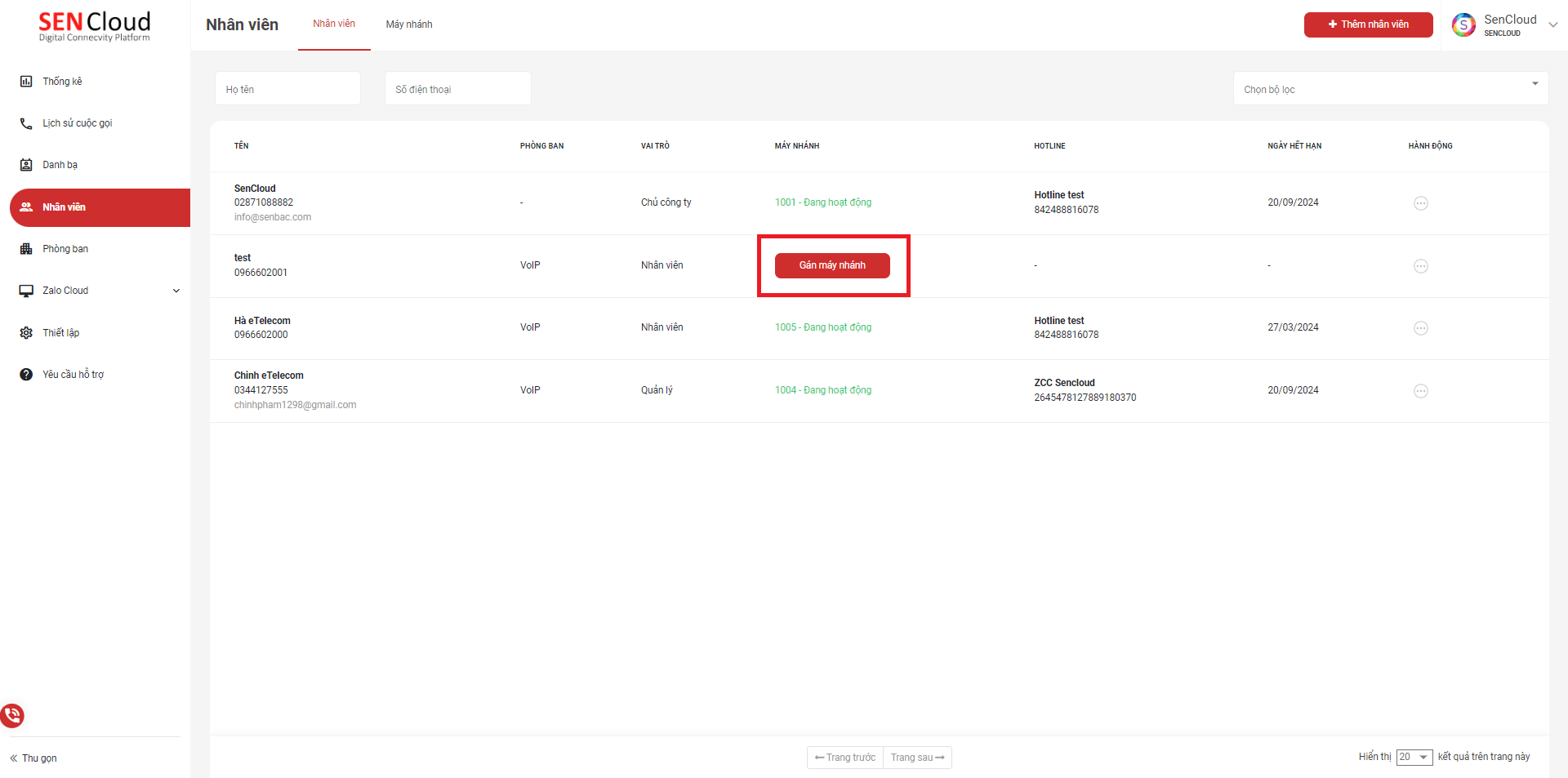Click the Thêm nhân viên button
The image size is (1568, 778).
click(x=1368, y=24)
